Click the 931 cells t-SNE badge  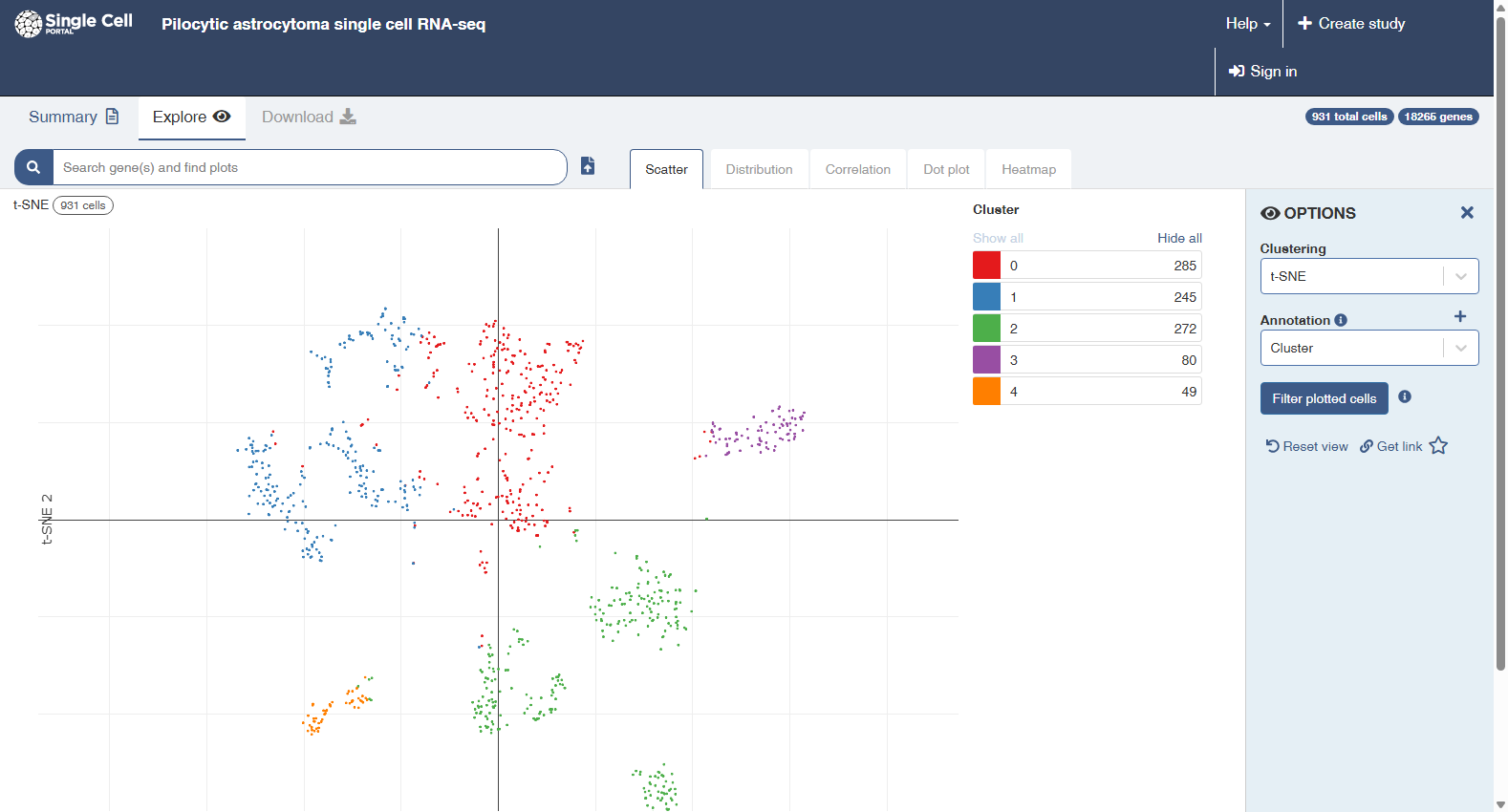83,205
